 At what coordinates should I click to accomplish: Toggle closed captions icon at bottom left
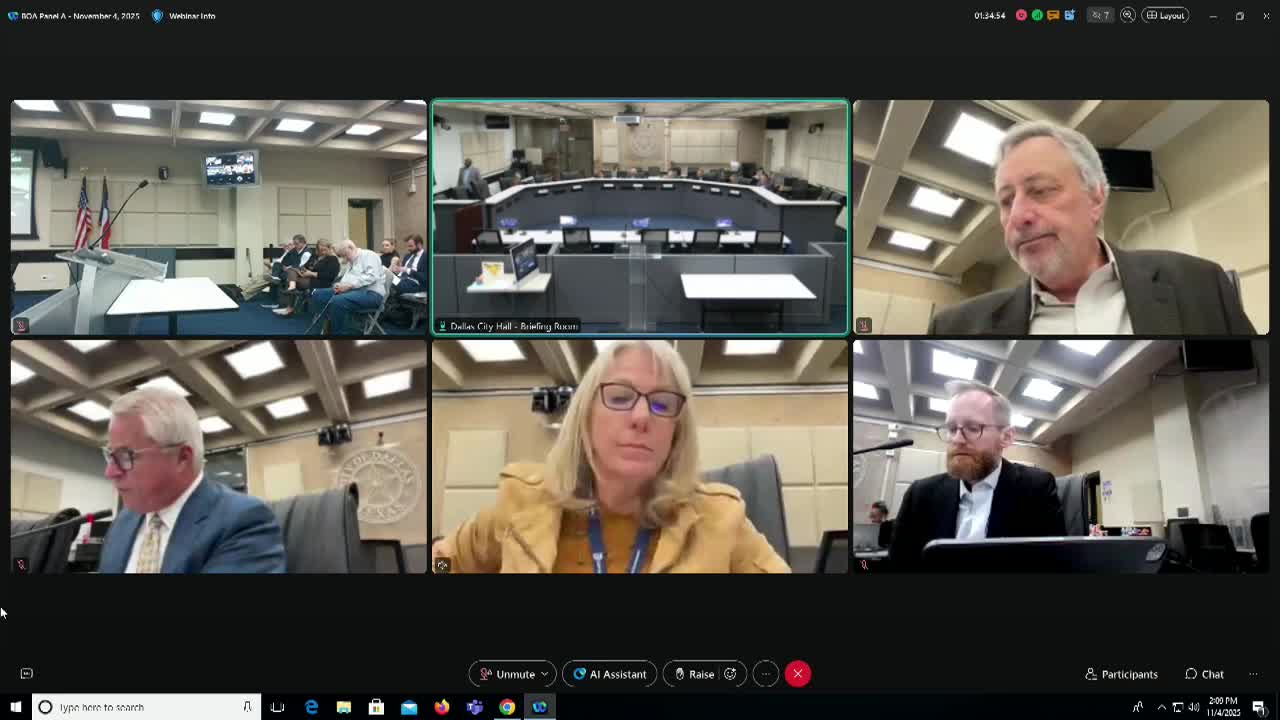(x=27, y=674)
